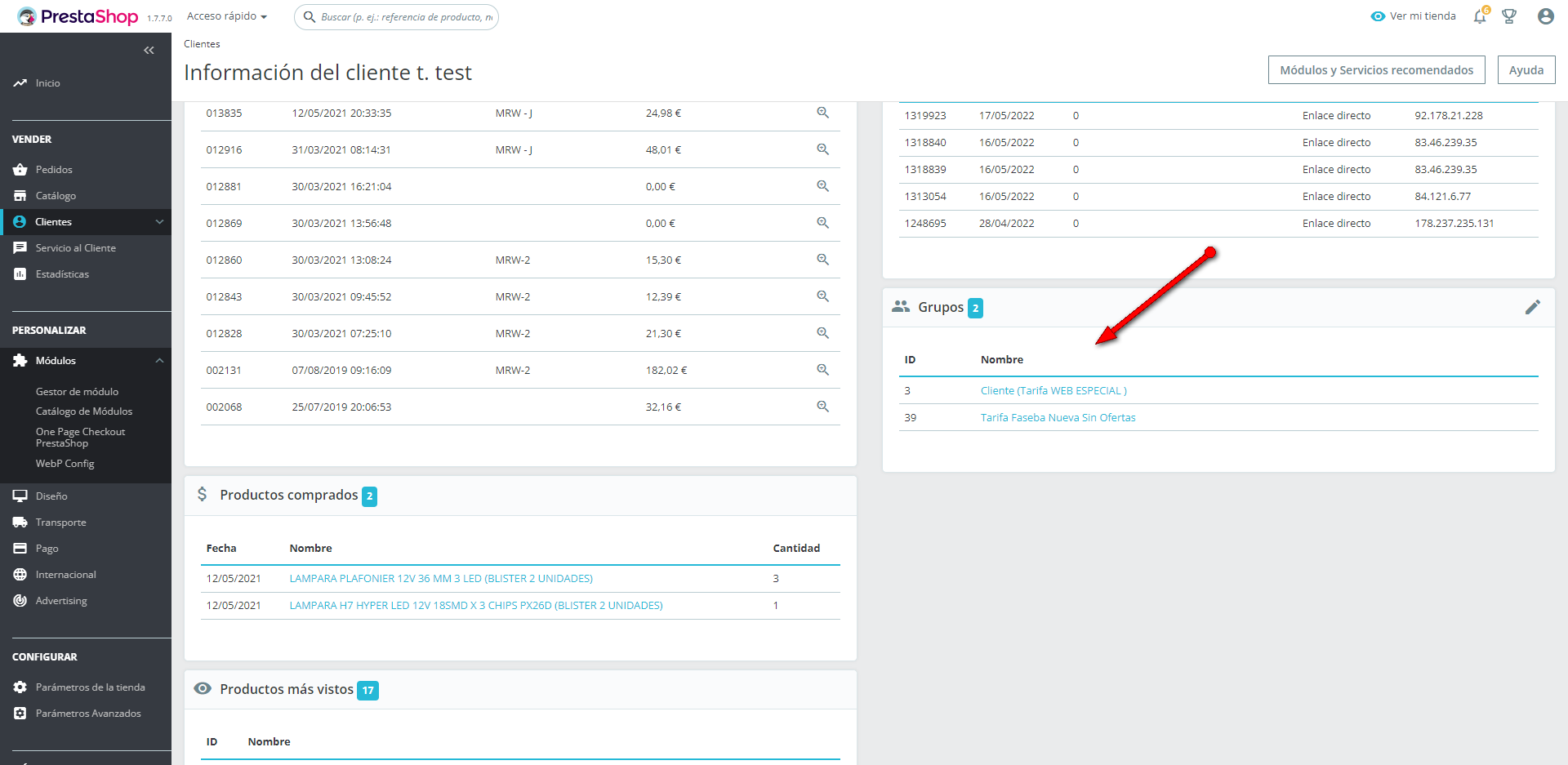Click Módulos y Servicios recomendados button

point(1377,70)
